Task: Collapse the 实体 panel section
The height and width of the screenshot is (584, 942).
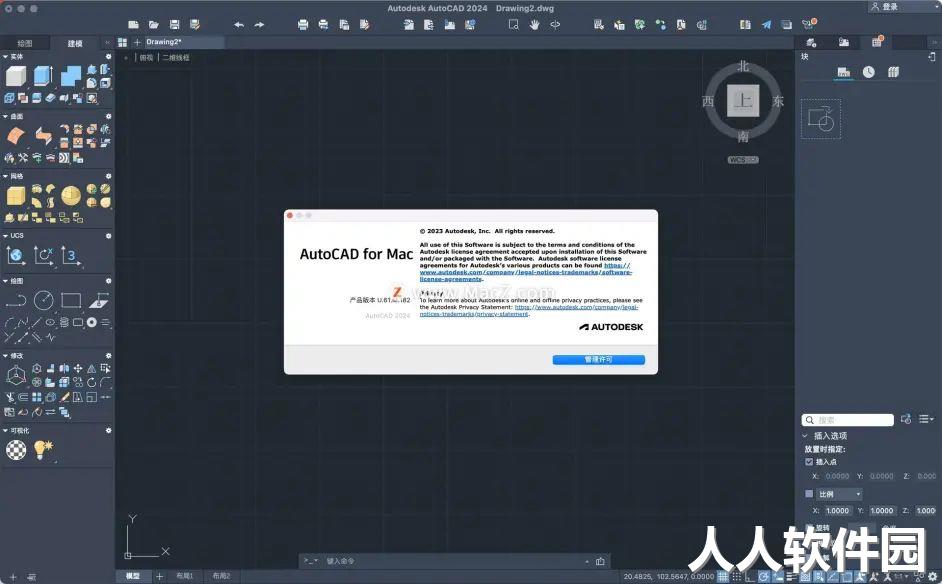Action: pos(5,56)
